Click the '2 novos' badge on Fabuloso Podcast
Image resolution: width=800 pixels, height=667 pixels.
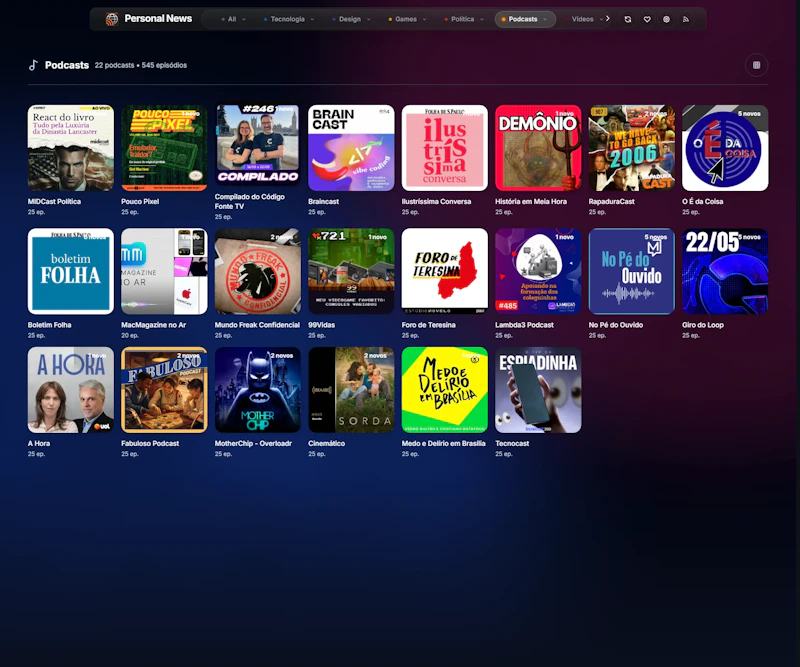click(188, 356)
